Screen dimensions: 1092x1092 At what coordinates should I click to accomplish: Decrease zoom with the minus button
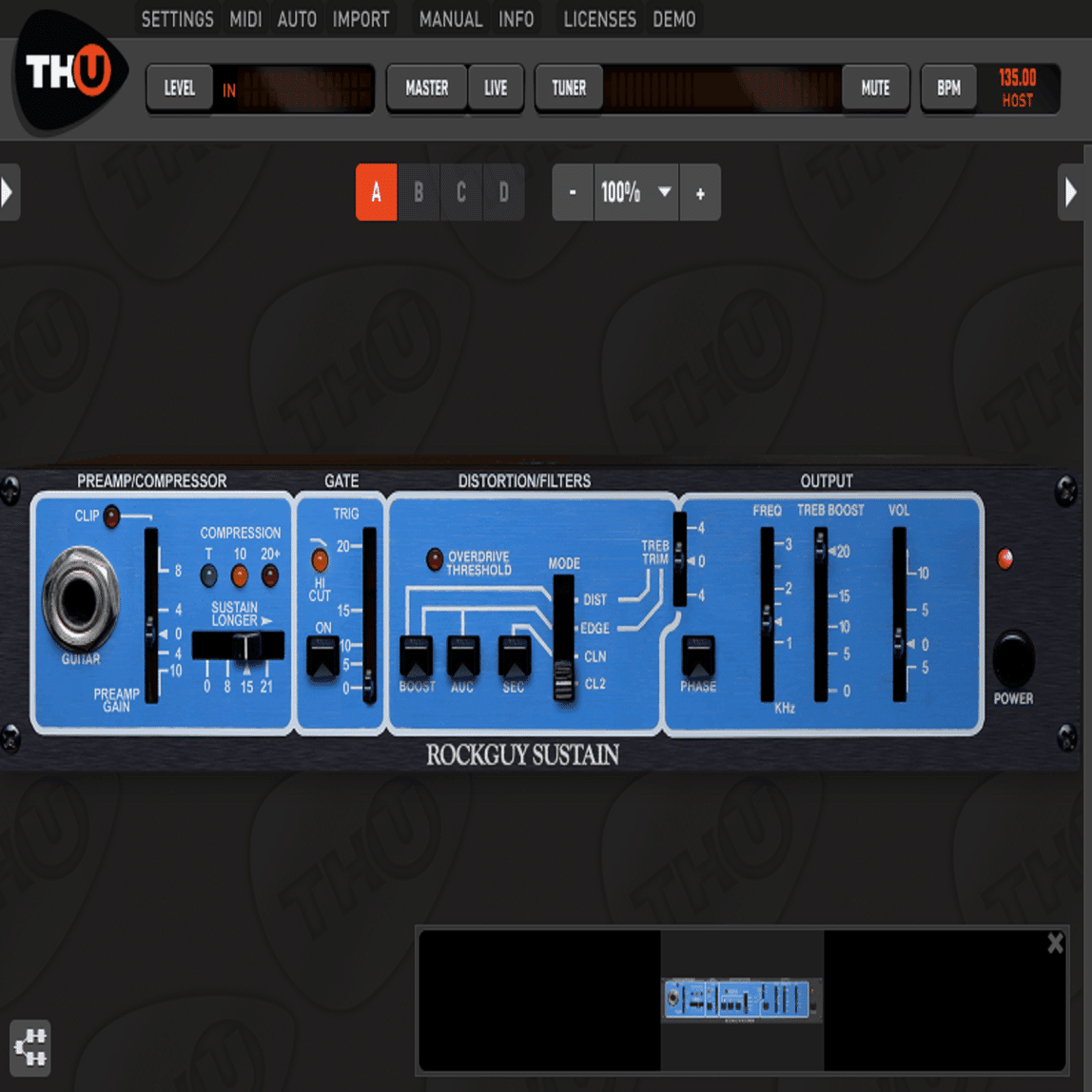click(x=573, y=192)
